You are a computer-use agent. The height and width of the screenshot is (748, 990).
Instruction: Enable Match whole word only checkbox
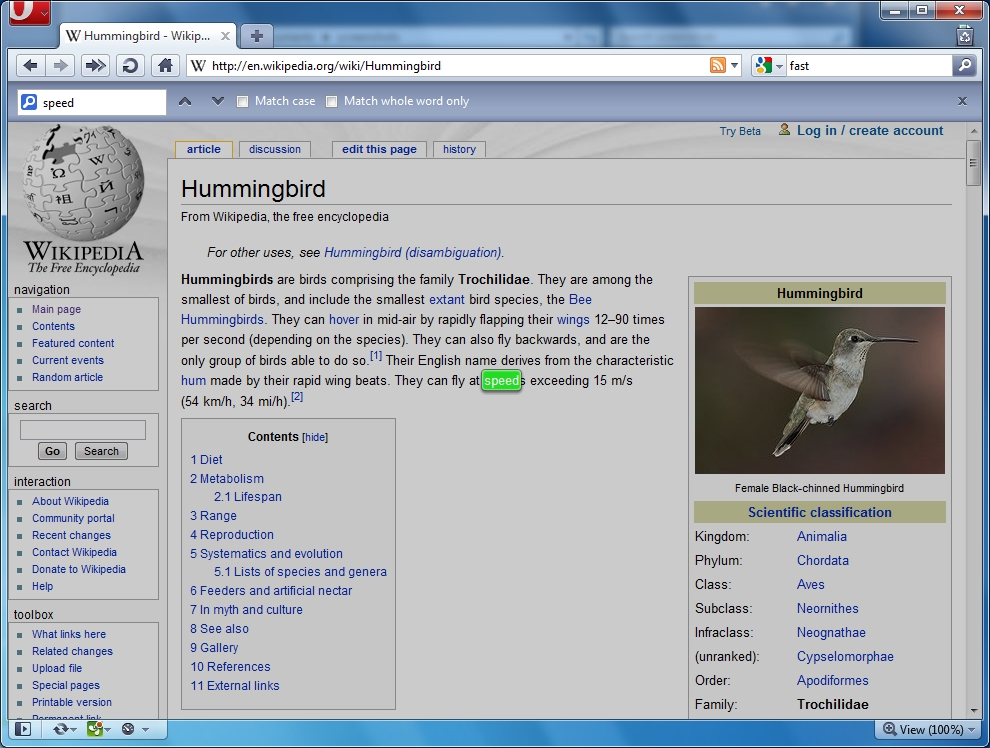coord(331,102)
